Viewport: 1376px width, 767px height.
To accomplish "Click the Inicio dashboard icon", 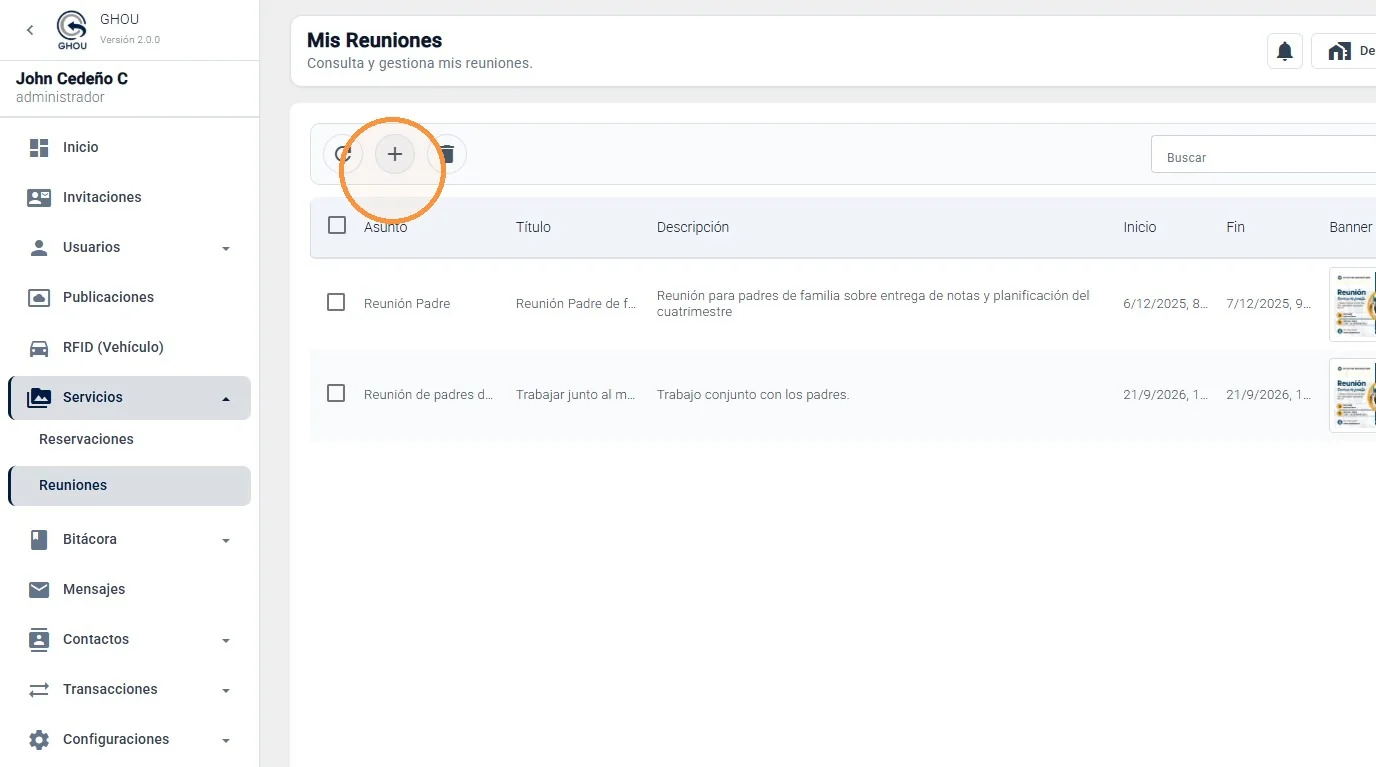I will tap(39, 147).
